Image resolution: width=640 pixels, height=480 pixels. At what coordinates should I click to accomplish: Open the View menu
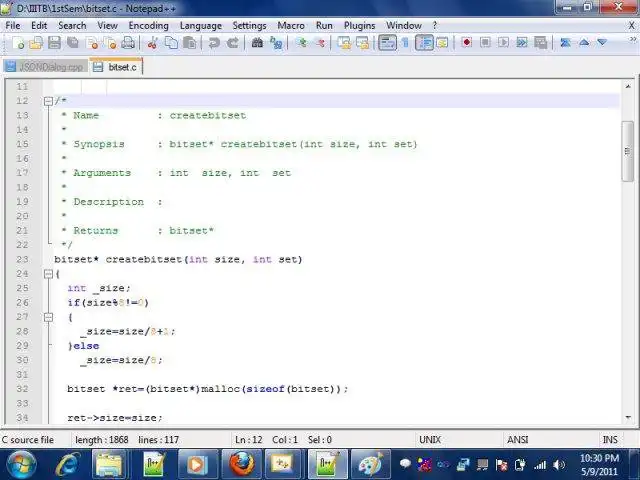click(107, 25)
